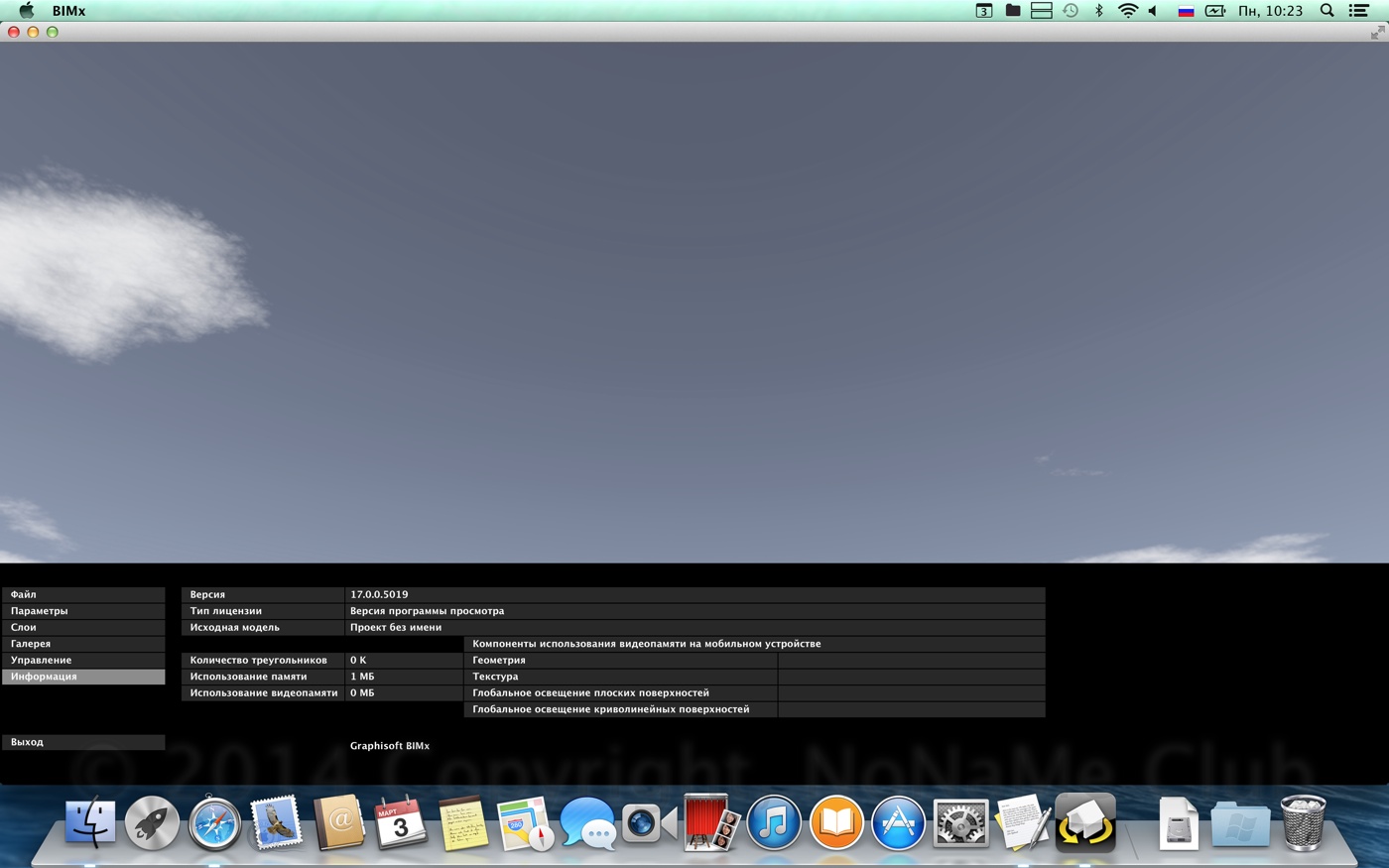Click the Исходная модель label
Viewport: 1389px width, 868px height.
coord(235,628)
